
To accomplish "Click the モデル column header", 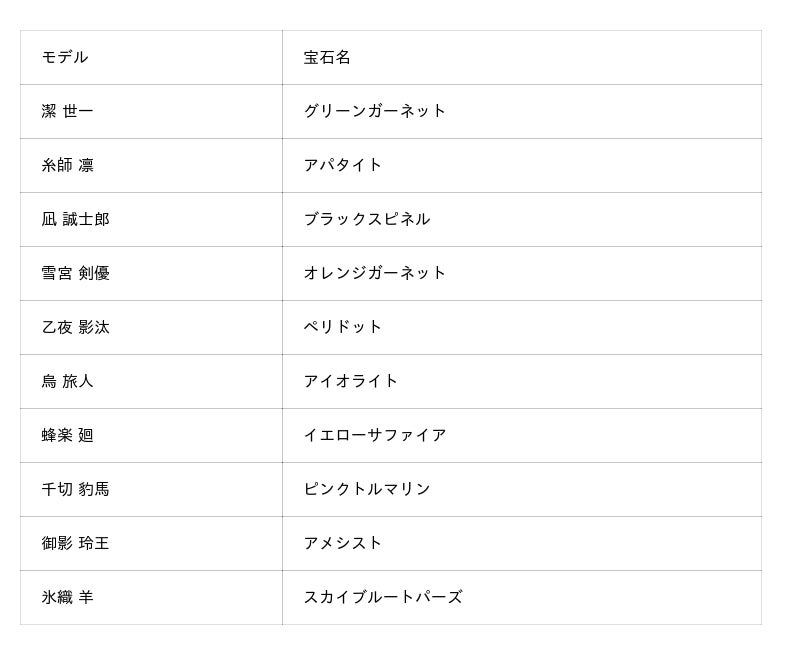I will (x=65, y=58).
